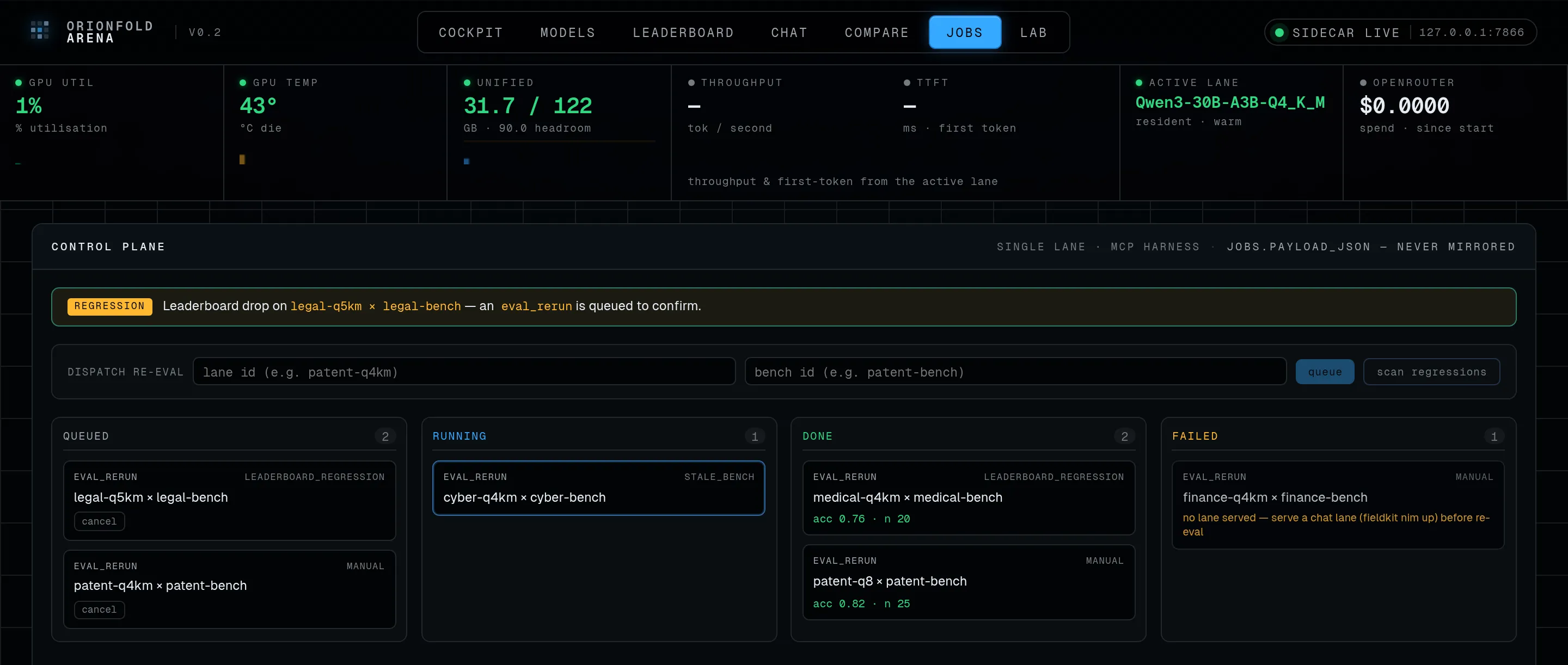Click the REGRESSION badge in the banner
1568x665 pixels.
point(109,306)
